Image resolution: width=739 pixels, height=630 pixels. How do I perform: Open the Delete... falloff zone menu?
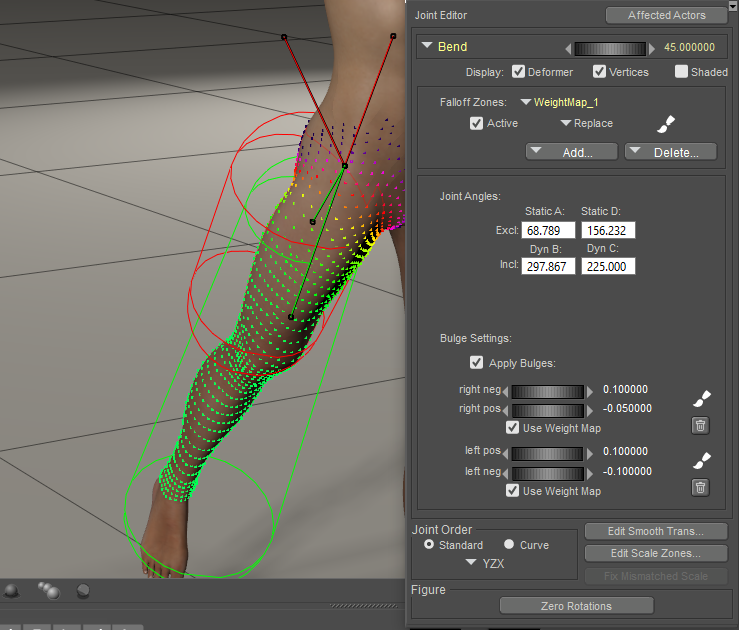click(670, 152)
